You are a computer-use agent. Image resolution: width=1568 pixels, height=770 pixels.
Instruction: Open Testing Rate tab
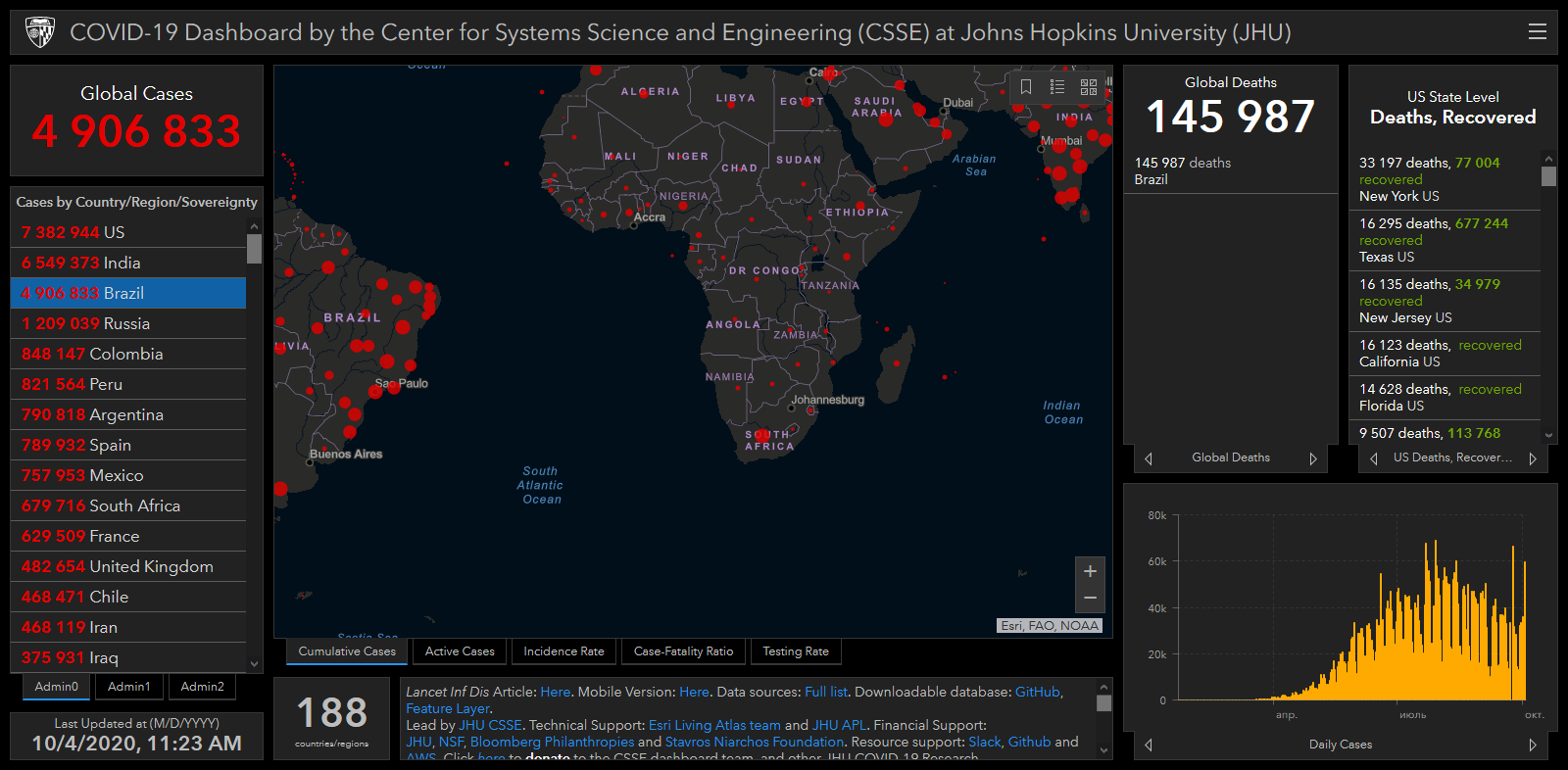click(x=796, y=651)
